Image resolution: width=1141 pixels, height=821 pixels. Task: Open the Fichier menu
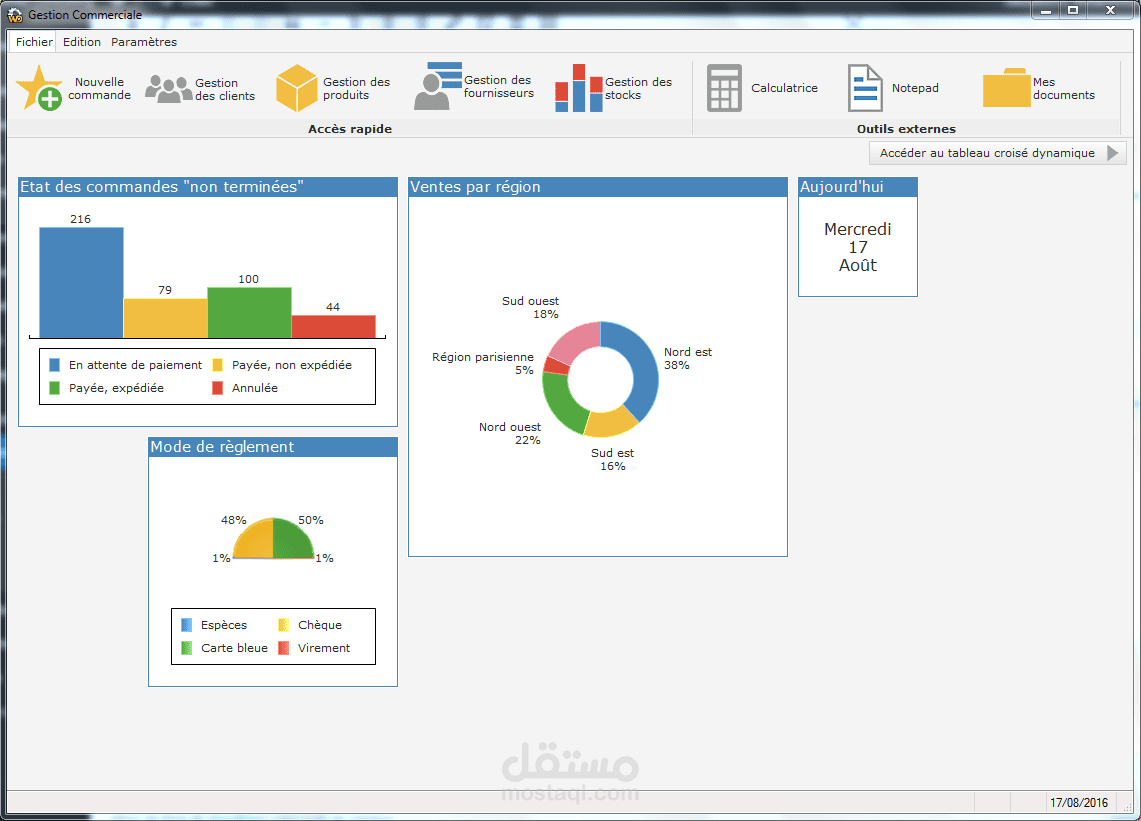[34, 42]
